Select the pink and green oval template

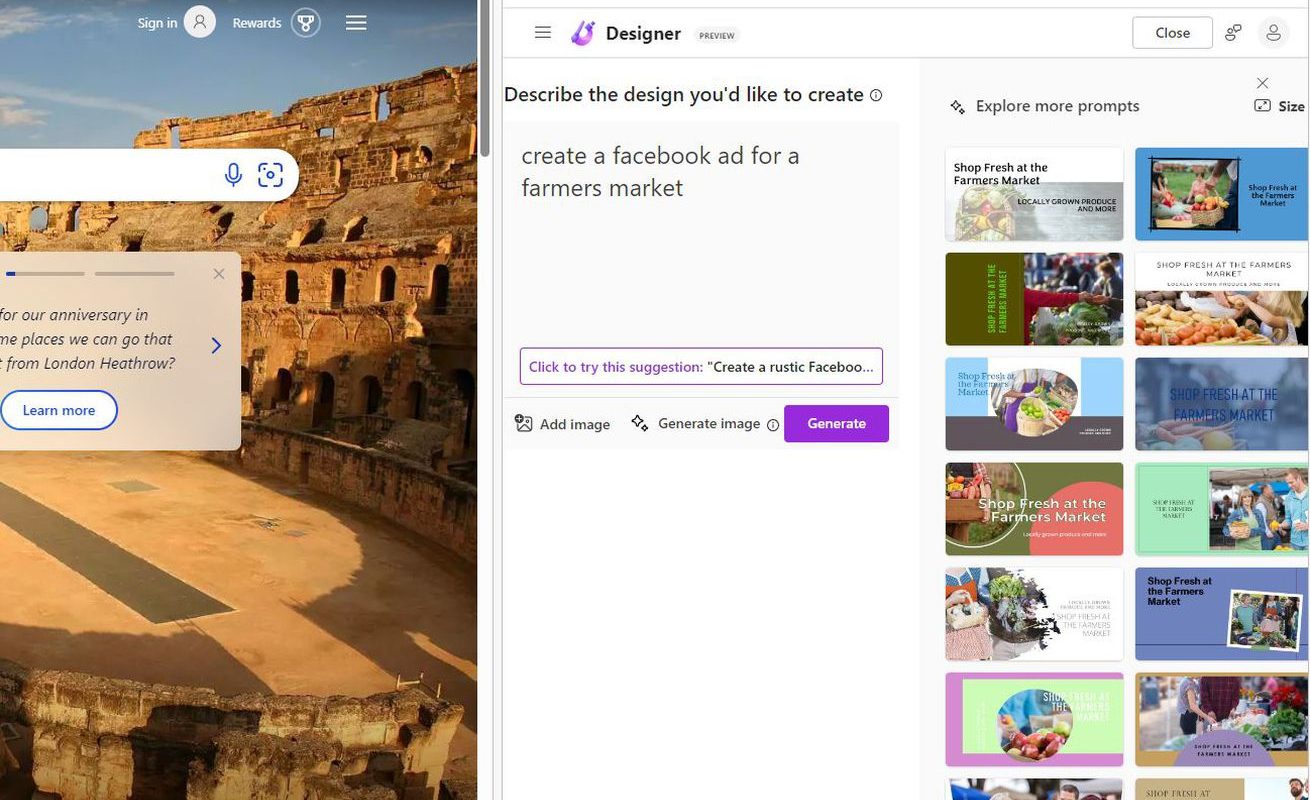click(x=1034, y=719)
